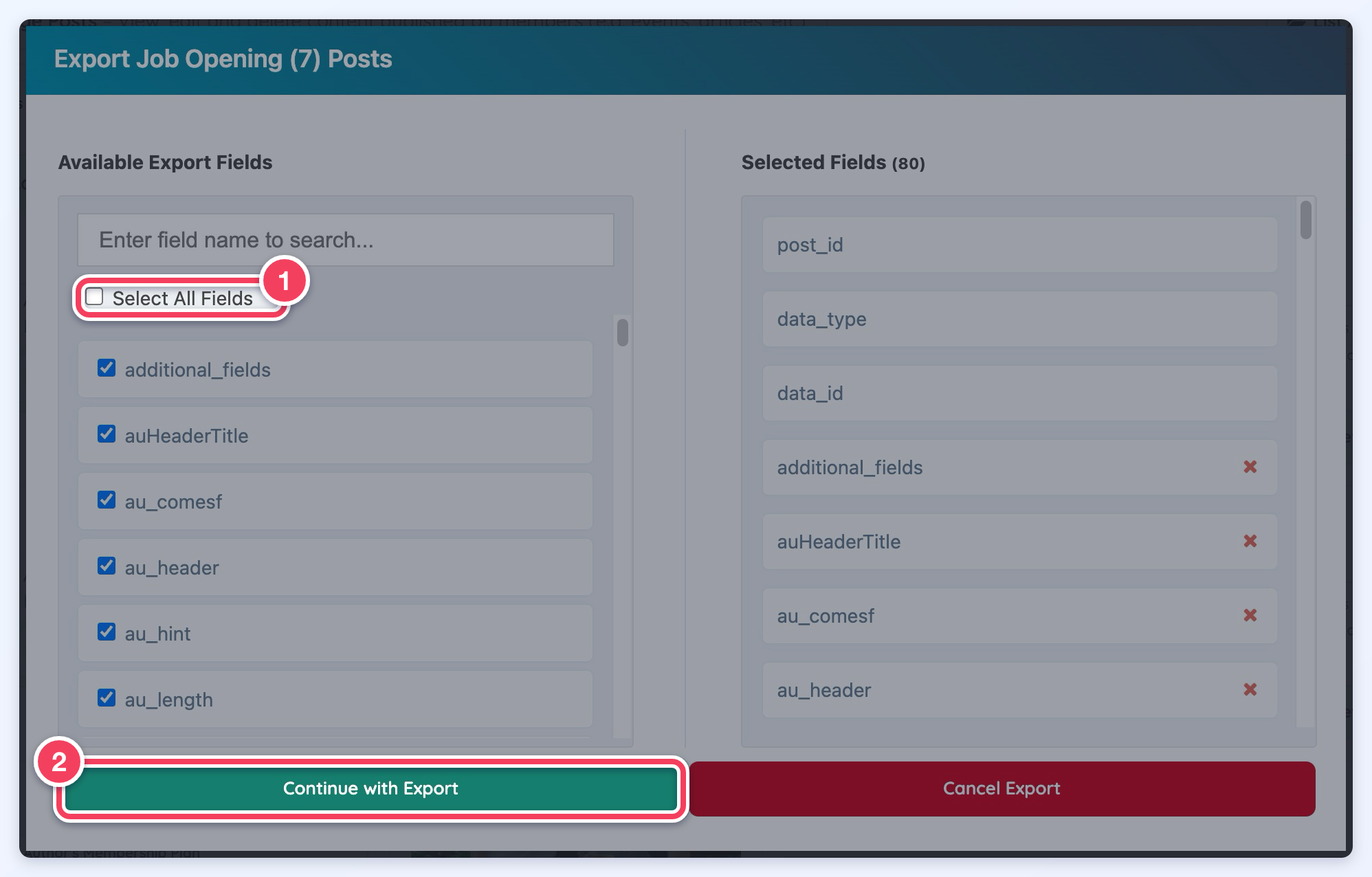The height and width of the screenshot is (877, 1372).
Task: Check the Select All Fields checkbox
Action: click(95, 297)
